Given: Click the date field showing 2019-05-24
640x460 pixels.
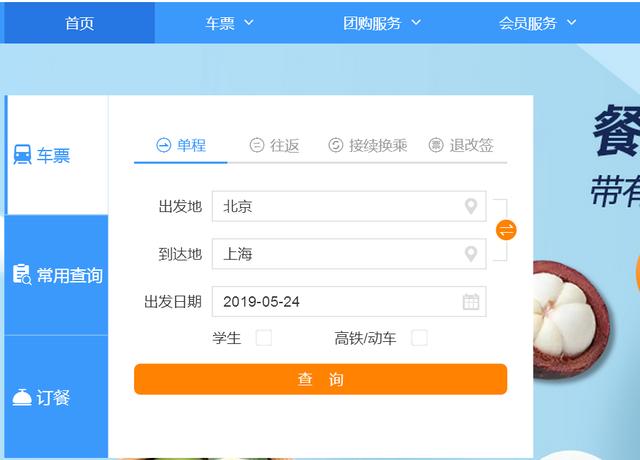Looking at the screenshot, I should tap(349, 302).
